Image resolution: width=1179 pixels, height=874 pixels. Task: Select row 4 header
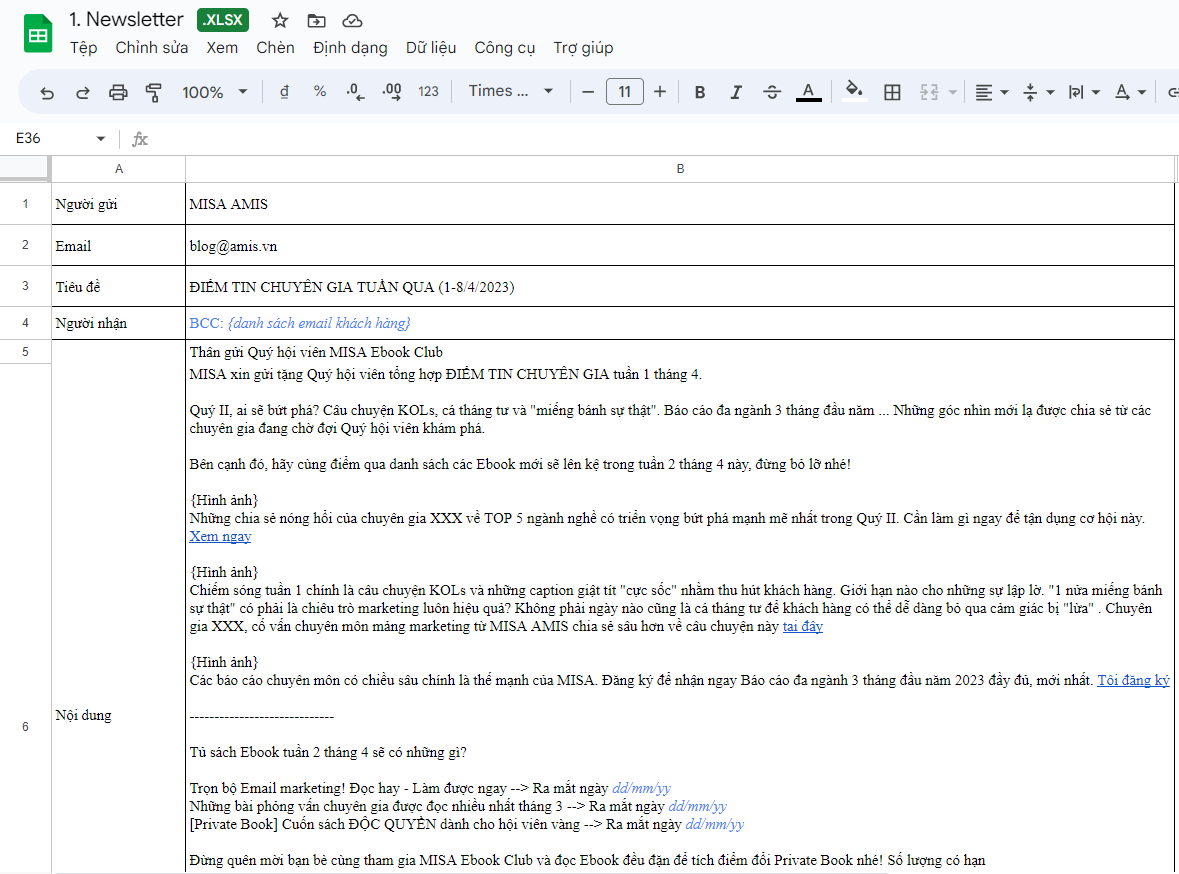[x=26, y=323]
